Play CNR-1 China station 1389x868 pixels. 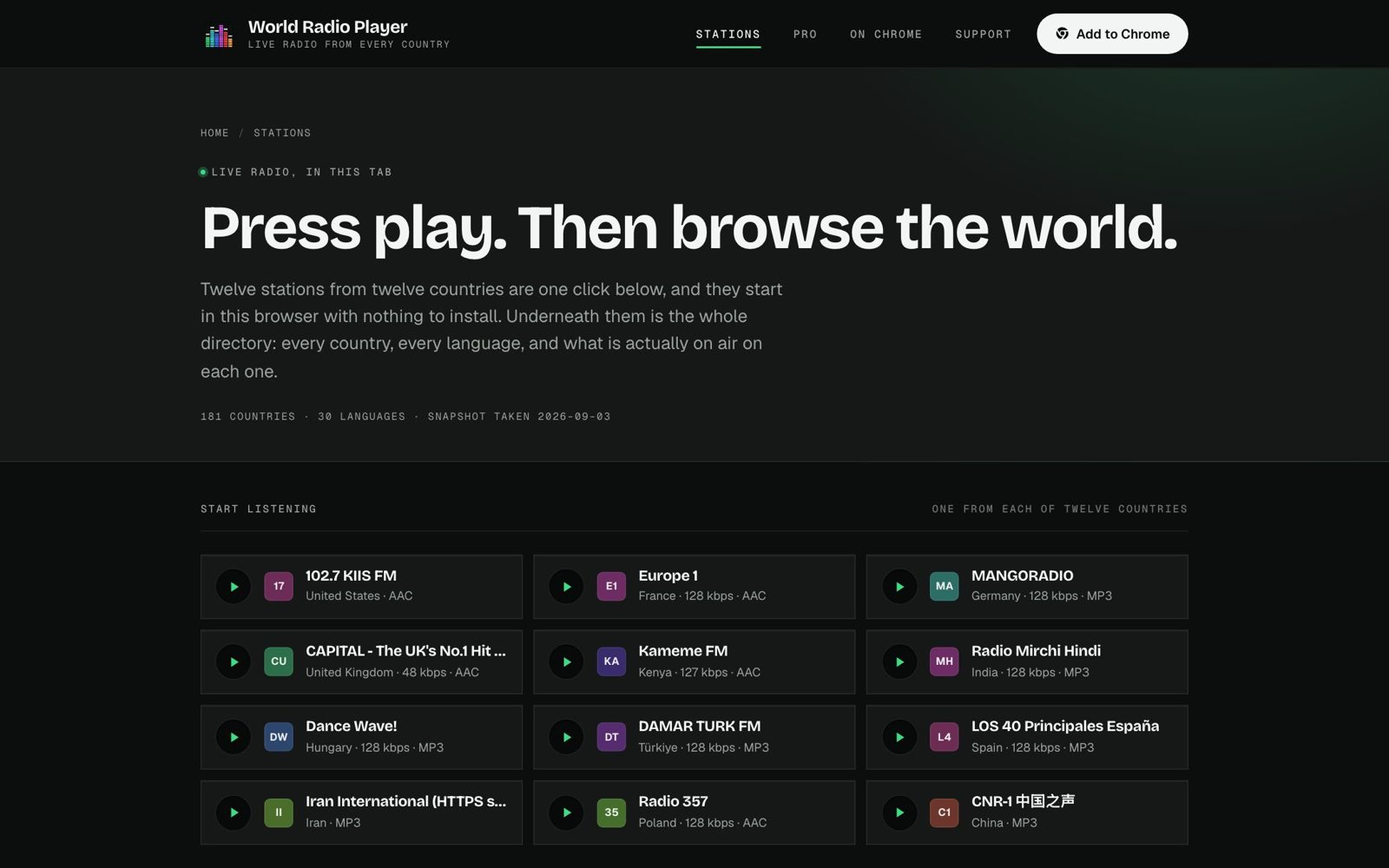point(899,812)
